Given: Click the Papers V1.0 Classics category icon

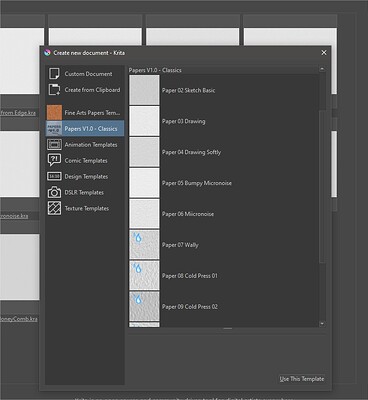Looking at the screenshot, I should tap(54, 128).
